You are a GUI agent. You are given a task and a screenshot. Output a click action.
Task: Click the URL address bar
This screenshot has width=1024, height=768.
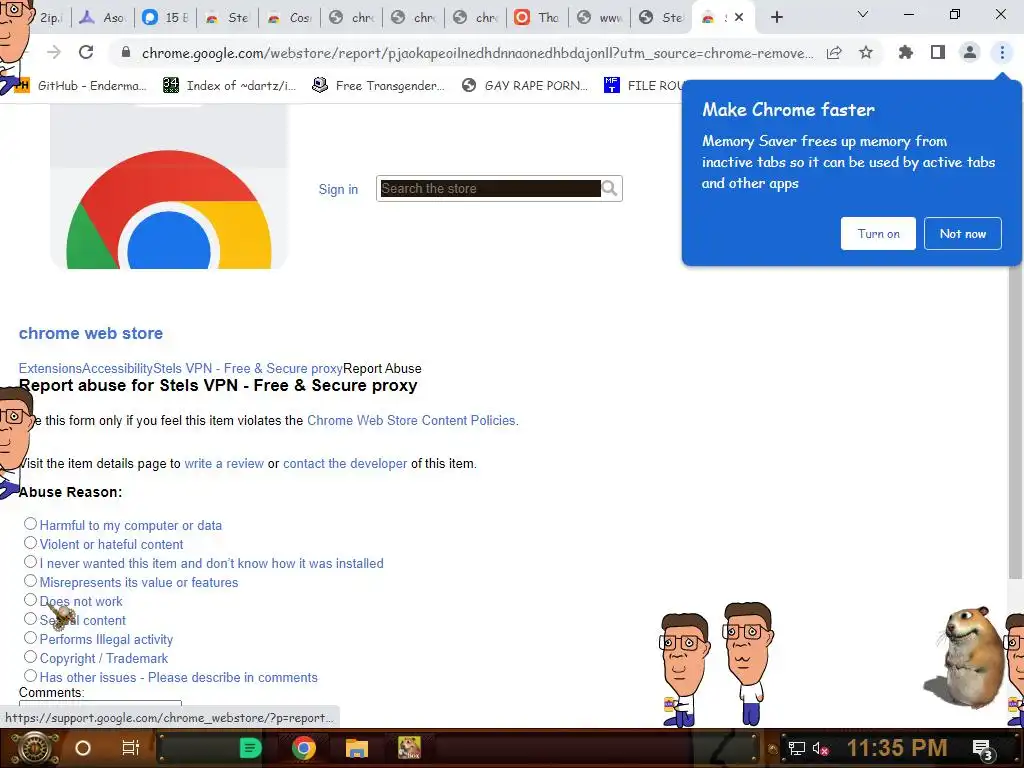477,53
